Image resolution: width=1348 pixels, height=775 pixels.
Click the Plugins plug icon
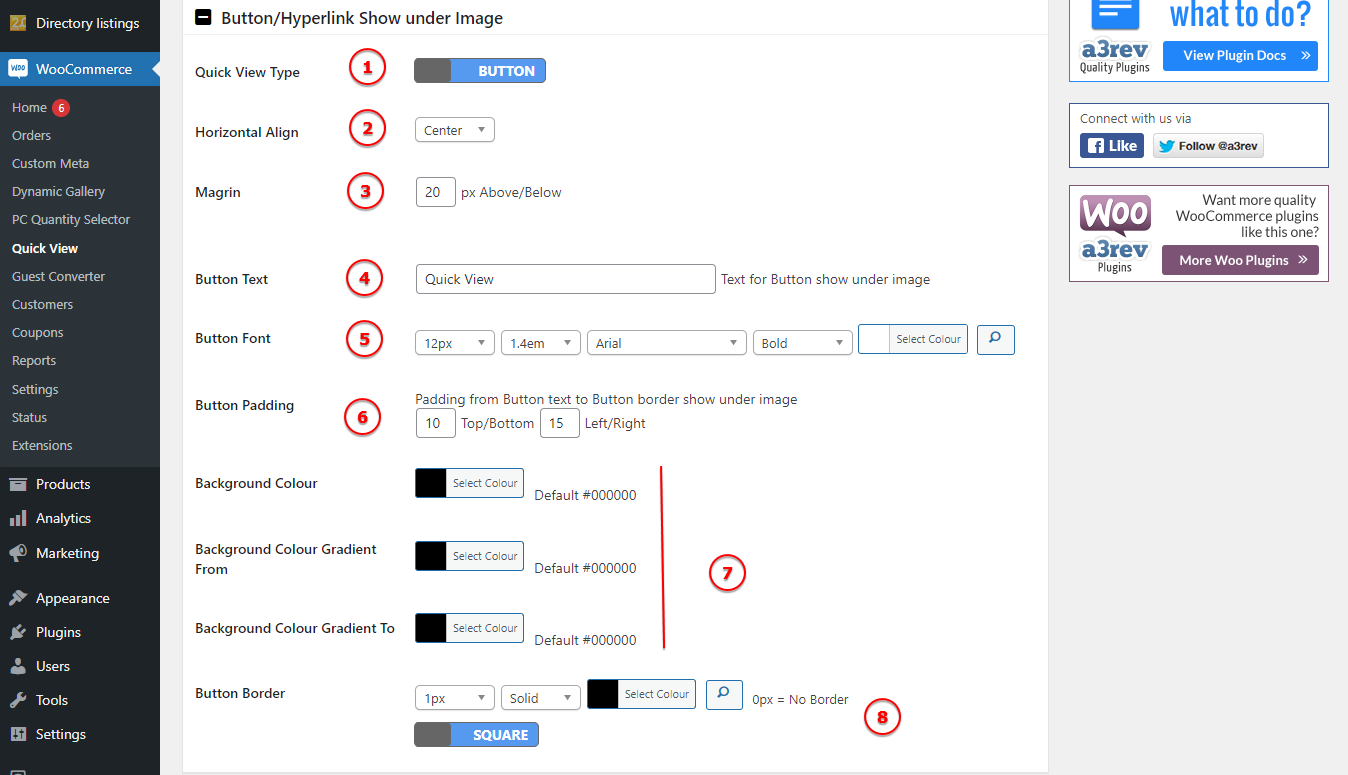pos(18,632)
